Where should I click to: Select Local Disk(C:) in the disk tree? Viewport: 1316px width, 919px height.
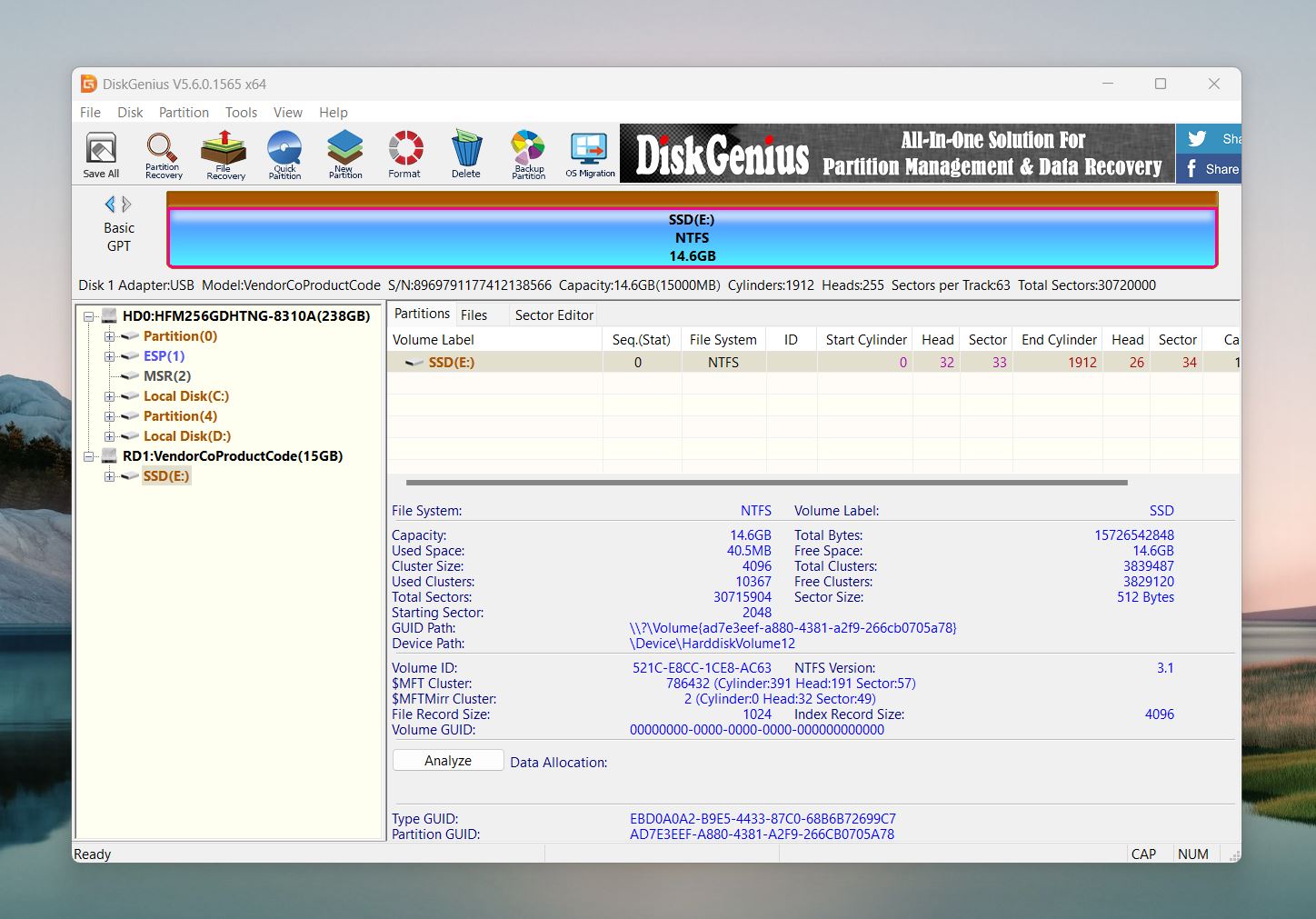tap(186, 396)
